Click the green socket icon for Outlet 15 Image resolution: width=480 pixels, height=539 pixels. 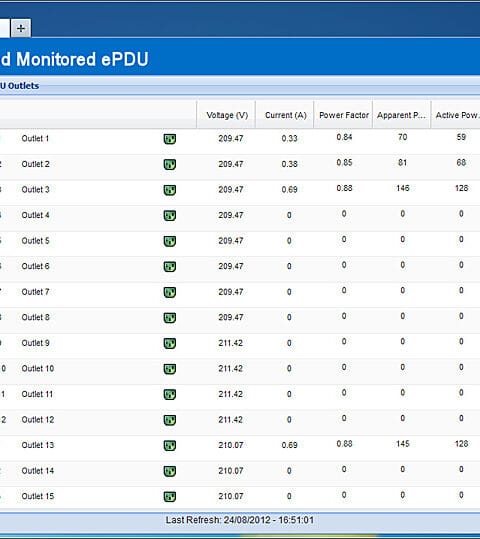[x=170, y=496]
